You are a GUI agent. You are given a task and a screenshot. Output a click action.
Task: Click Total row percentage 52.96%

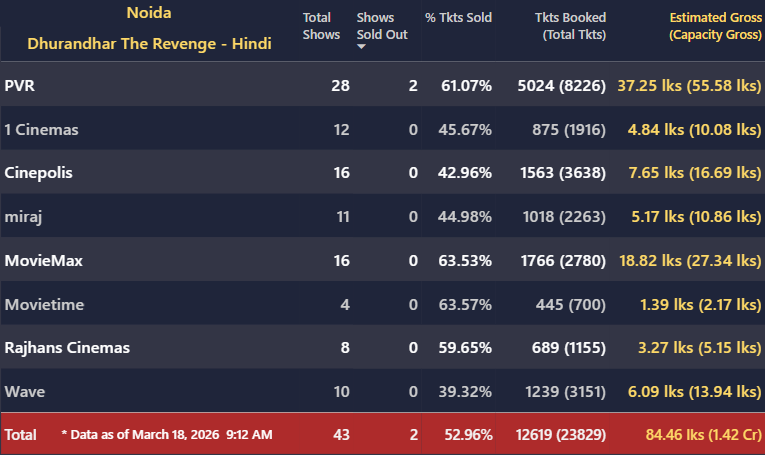tap(468, 435)
